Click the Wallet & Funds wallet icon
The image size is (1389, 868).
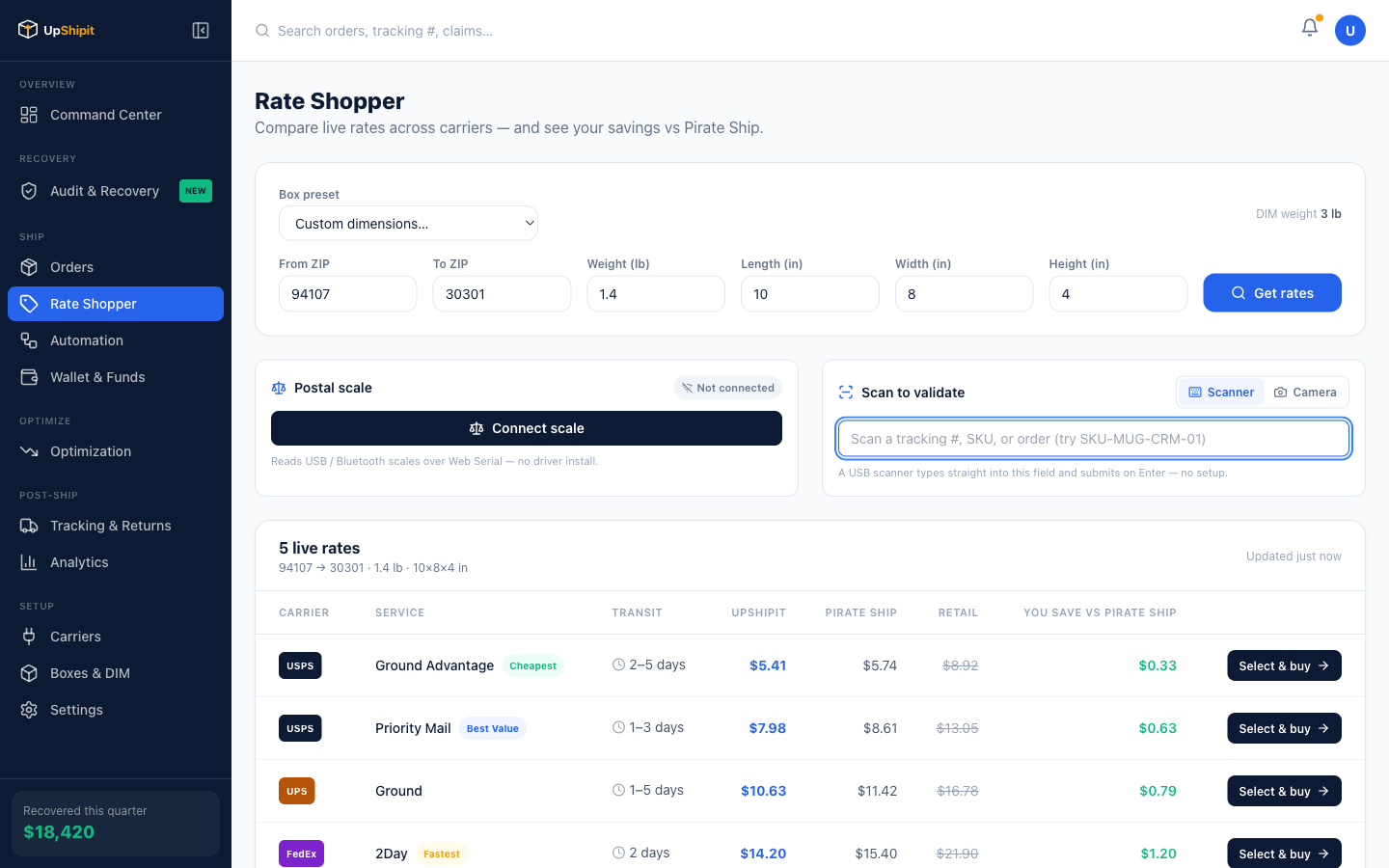29,377
